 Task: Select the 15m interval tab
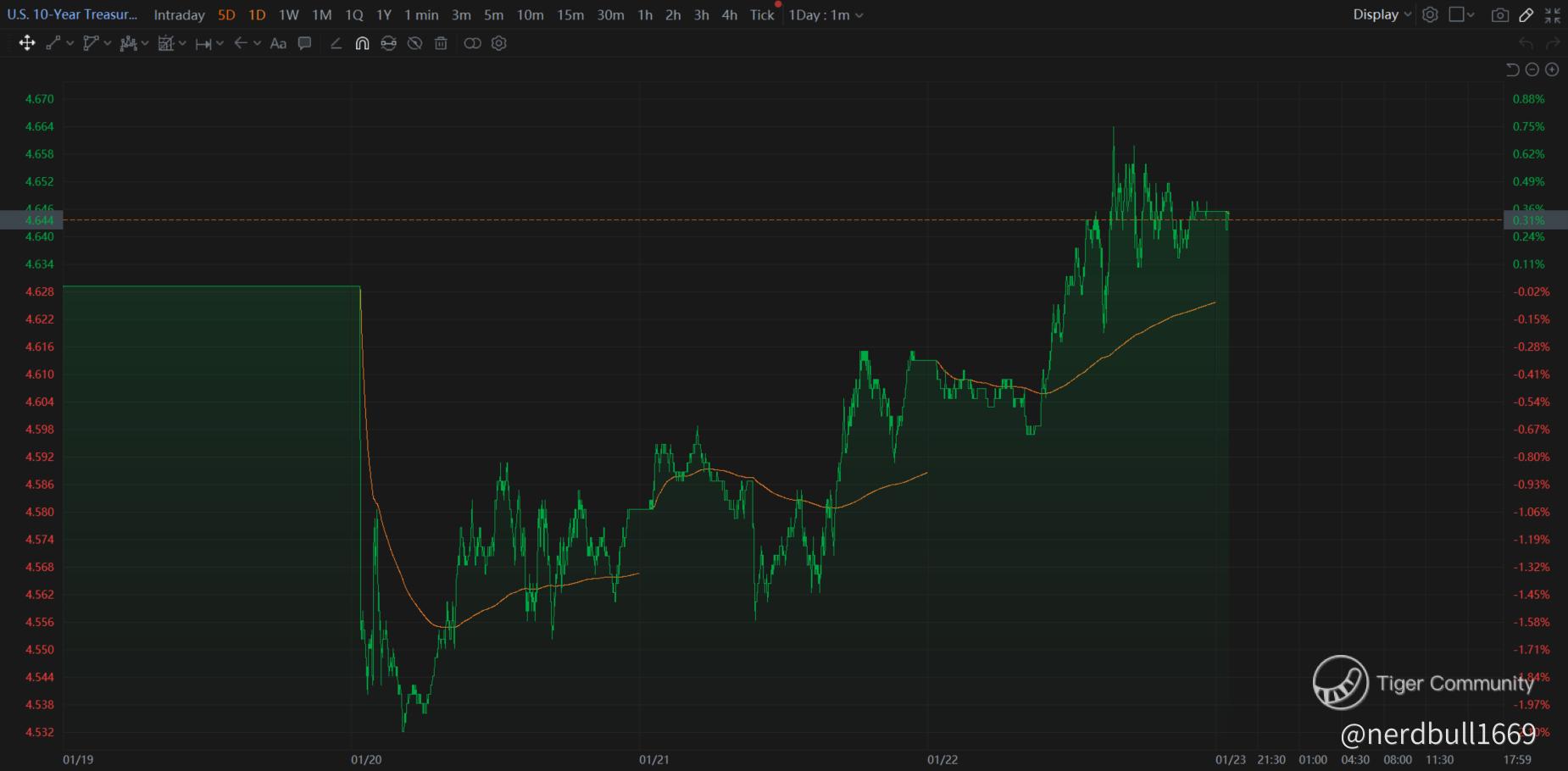pyautogui.click(x=570, y=14)
